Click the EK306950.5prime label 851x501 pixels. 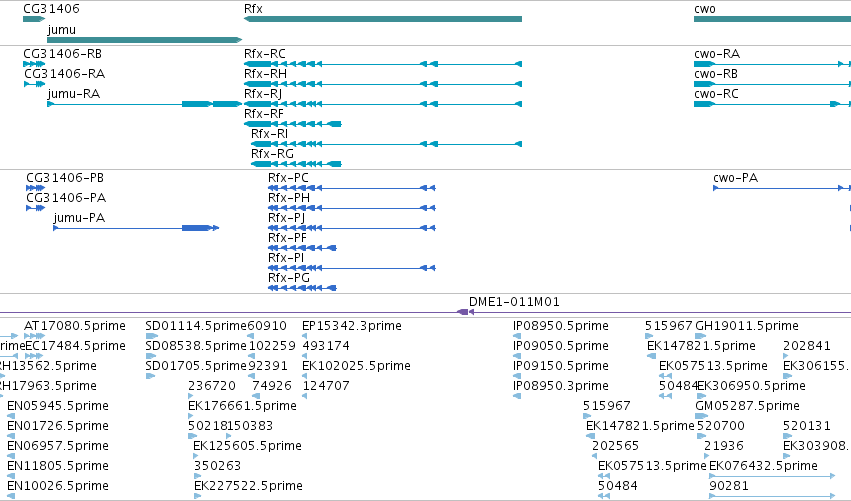coord(752,386)
